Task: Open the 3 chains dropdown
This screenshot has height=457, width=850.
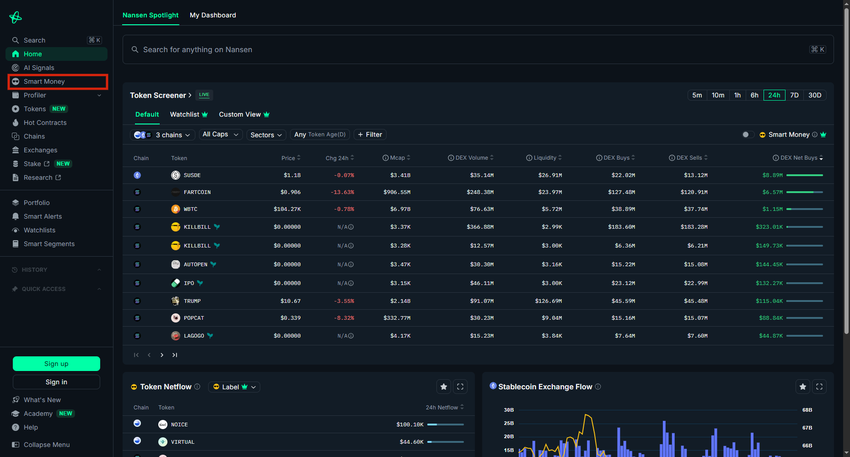Action: [163, 135]
